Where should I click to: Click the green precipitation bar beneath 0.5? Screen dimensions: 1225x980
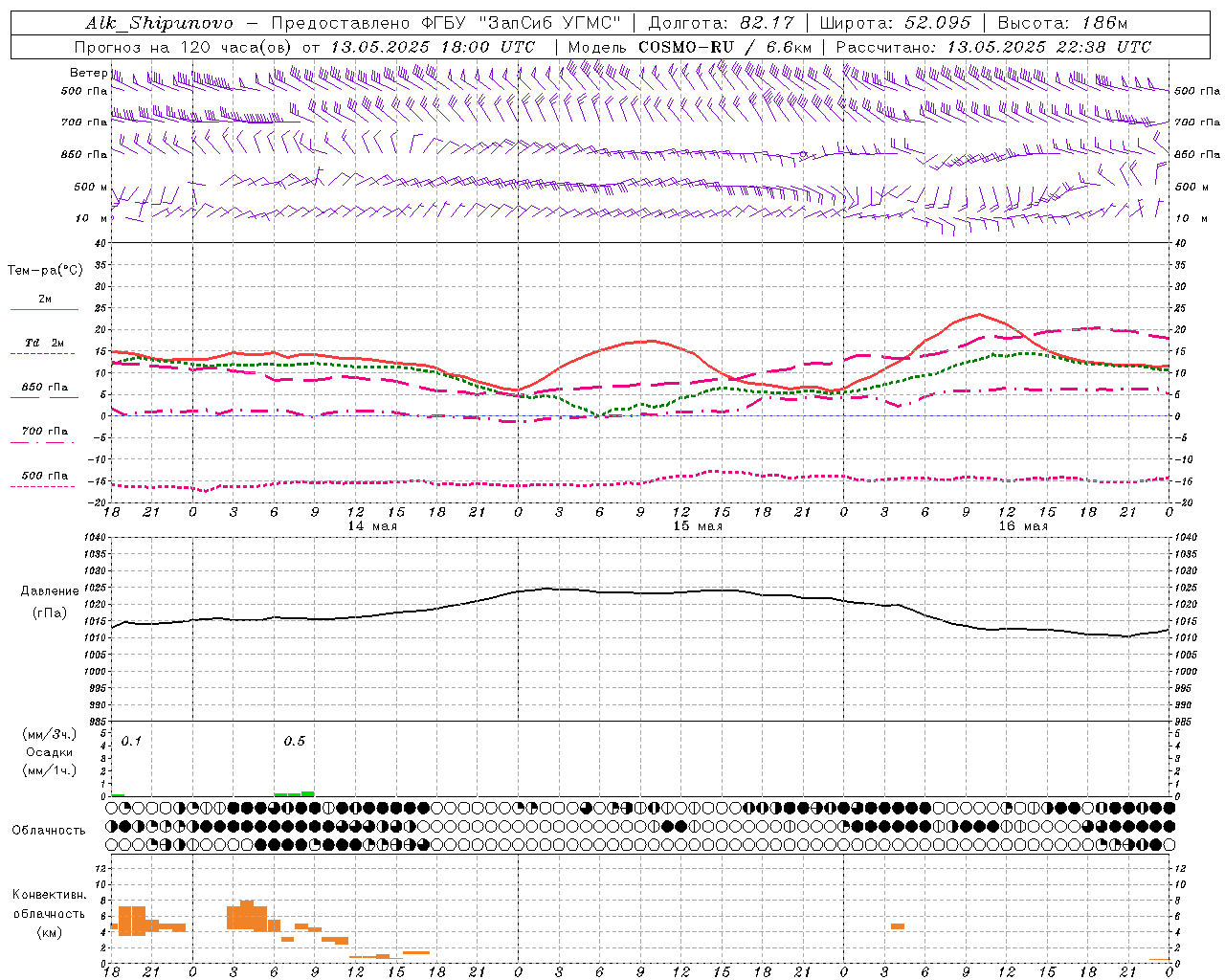pos(294,793)
